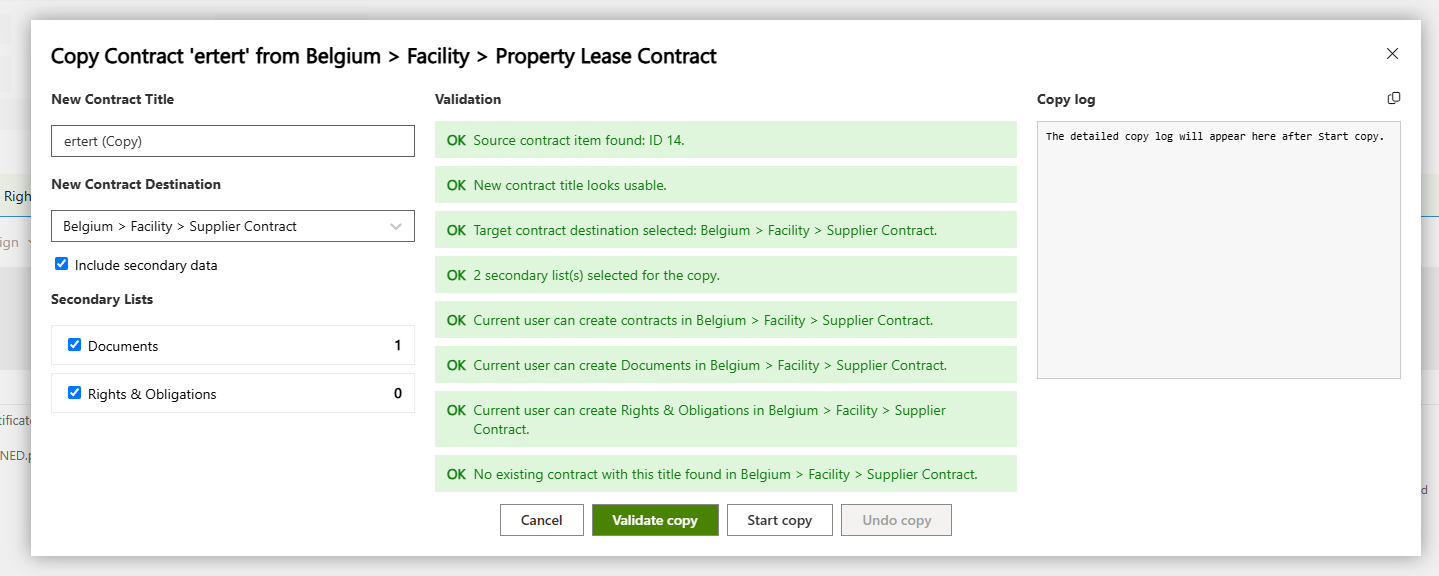Copy the log using the clipboard icon
This screenshot has width=1439, height=576.
pos(1394,98)
